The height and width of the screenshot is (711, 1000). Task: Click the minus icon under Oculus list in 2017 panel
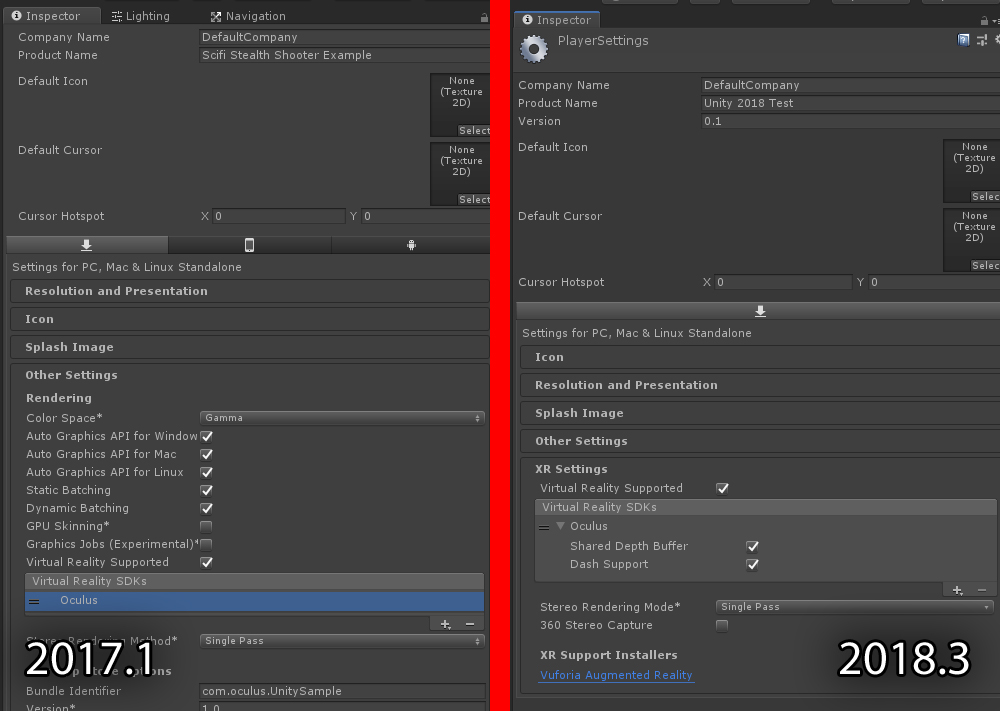point(470,624)
